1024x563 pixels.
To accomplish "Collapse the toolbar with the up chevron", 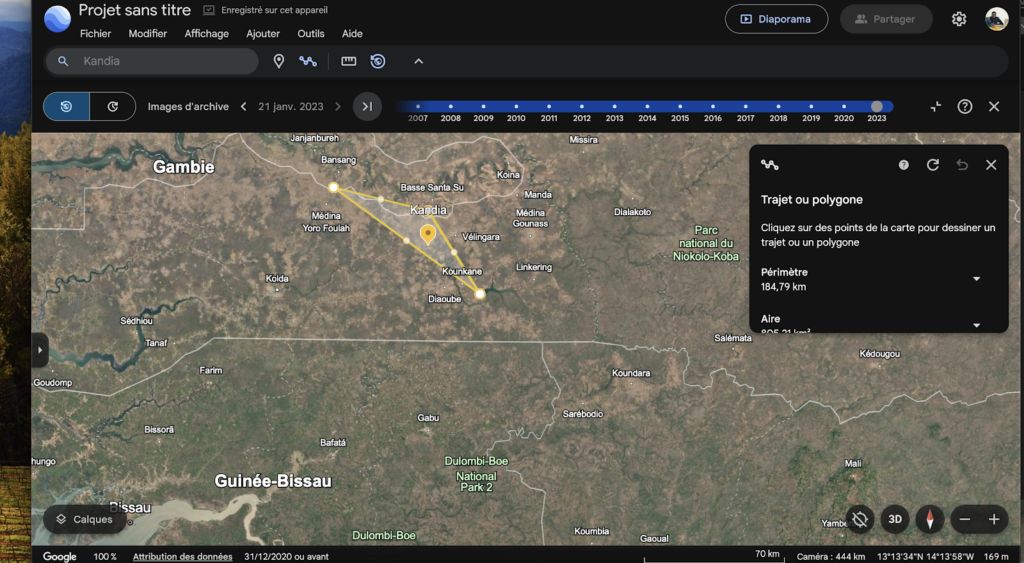I will (x=419, y=61).
